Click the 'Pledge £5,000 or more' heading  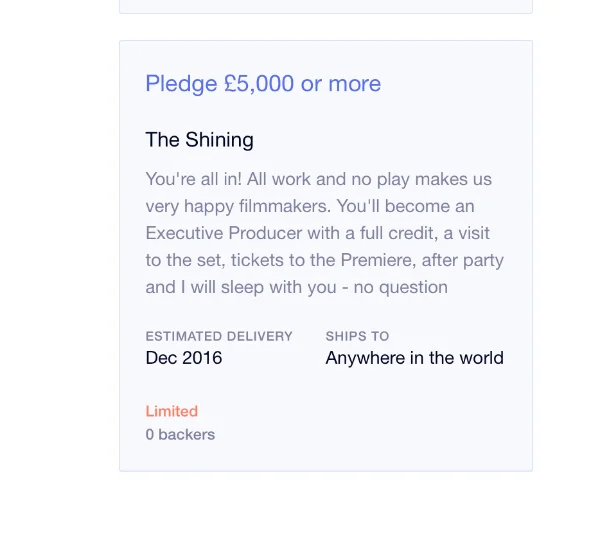coord(263,84)
